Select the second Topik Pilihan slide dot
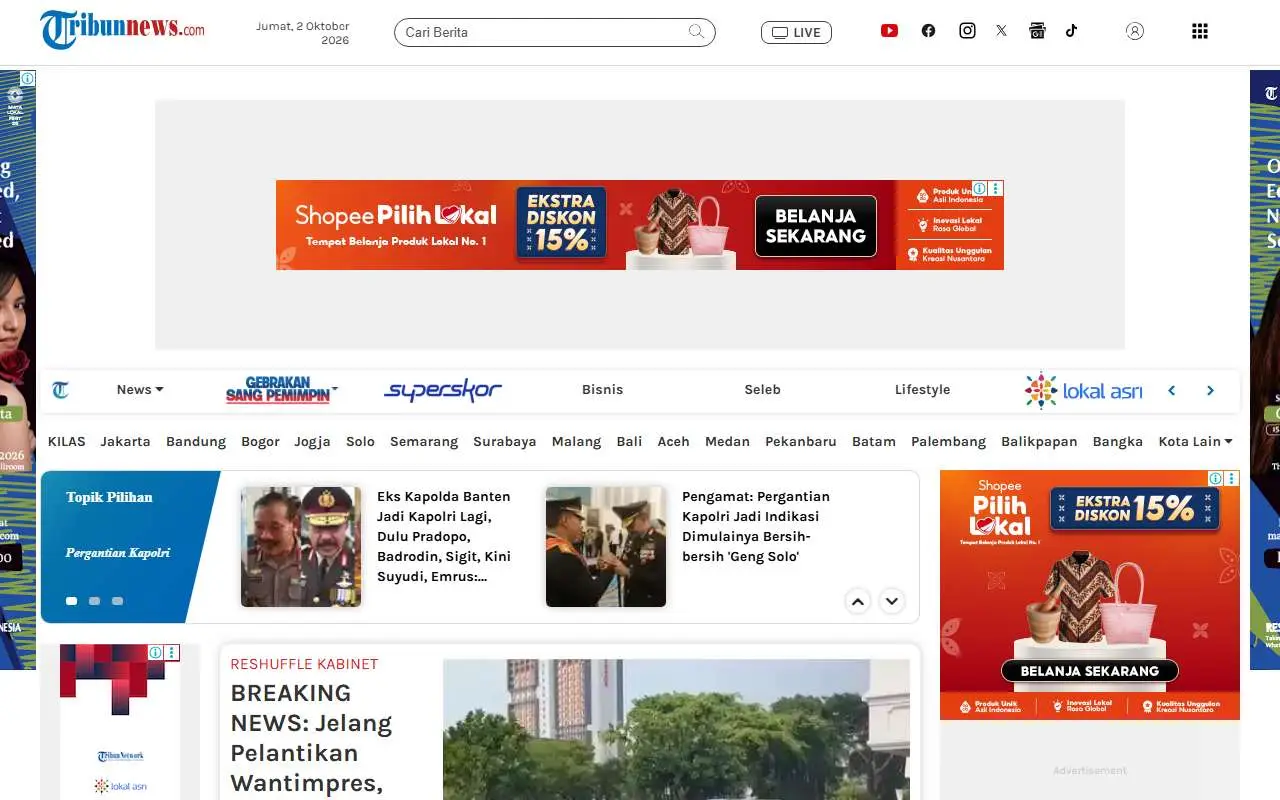 pyautogui.click(x=95, y=601)
